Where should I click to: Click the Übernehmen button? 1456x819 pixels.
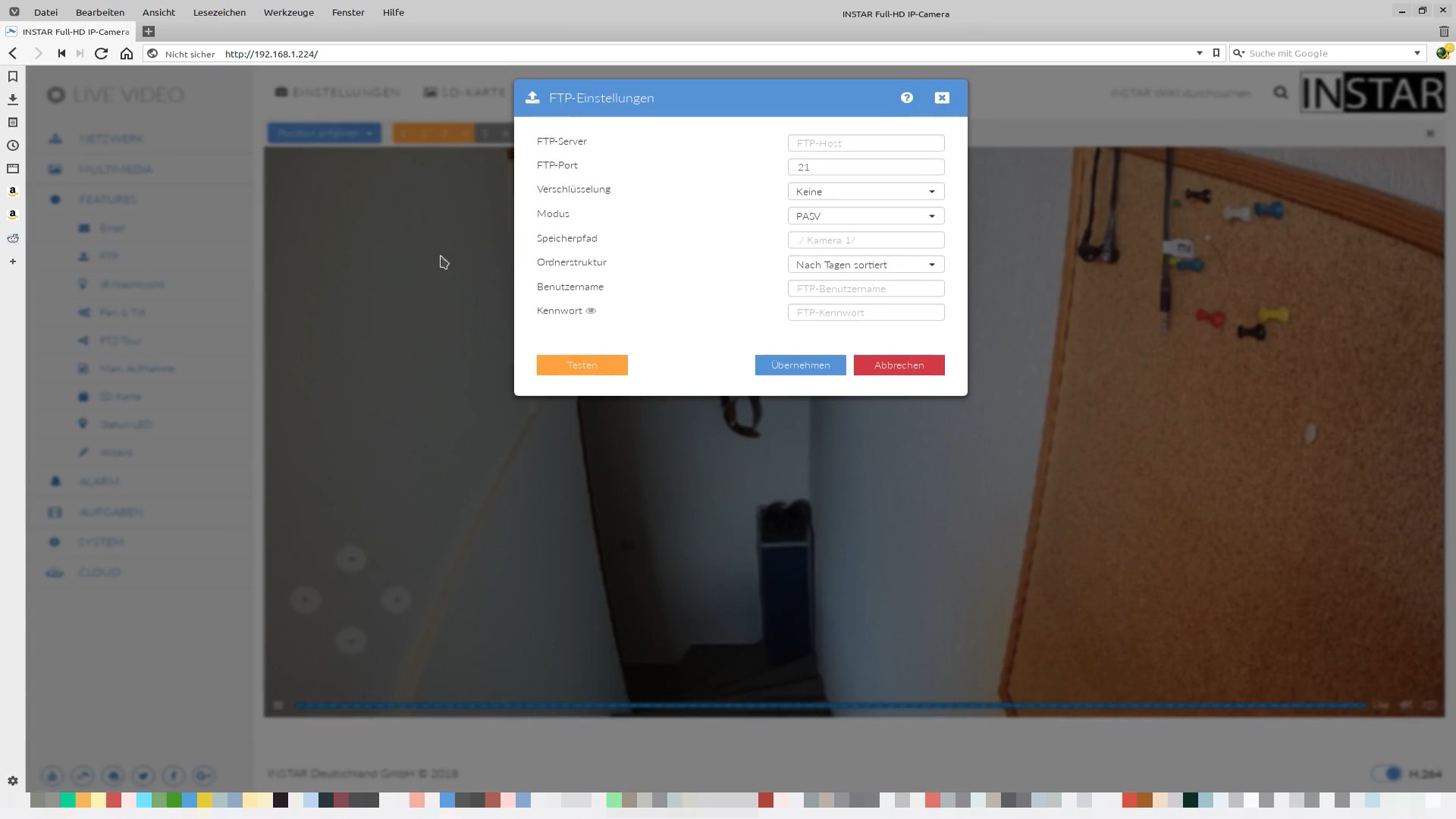point(801,366)
